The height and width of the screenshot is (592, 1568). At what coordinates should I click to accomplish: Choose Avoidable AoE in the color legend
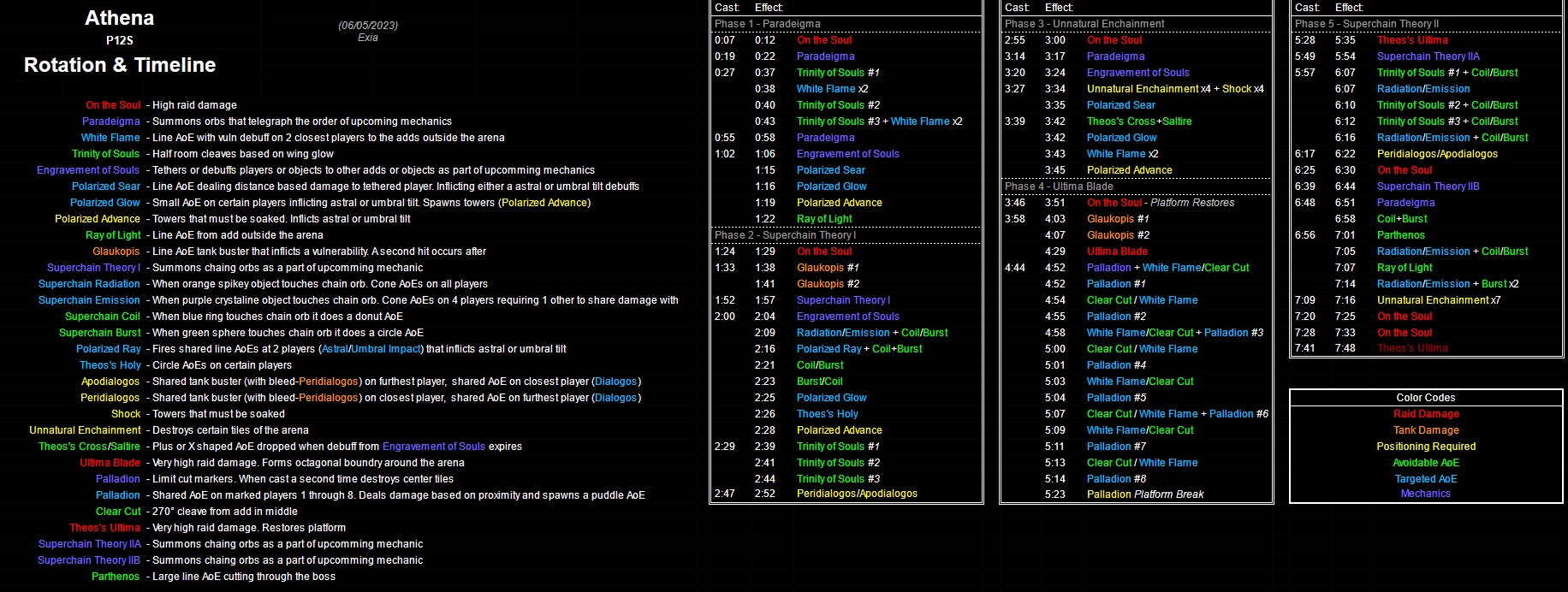[1426, 463]
